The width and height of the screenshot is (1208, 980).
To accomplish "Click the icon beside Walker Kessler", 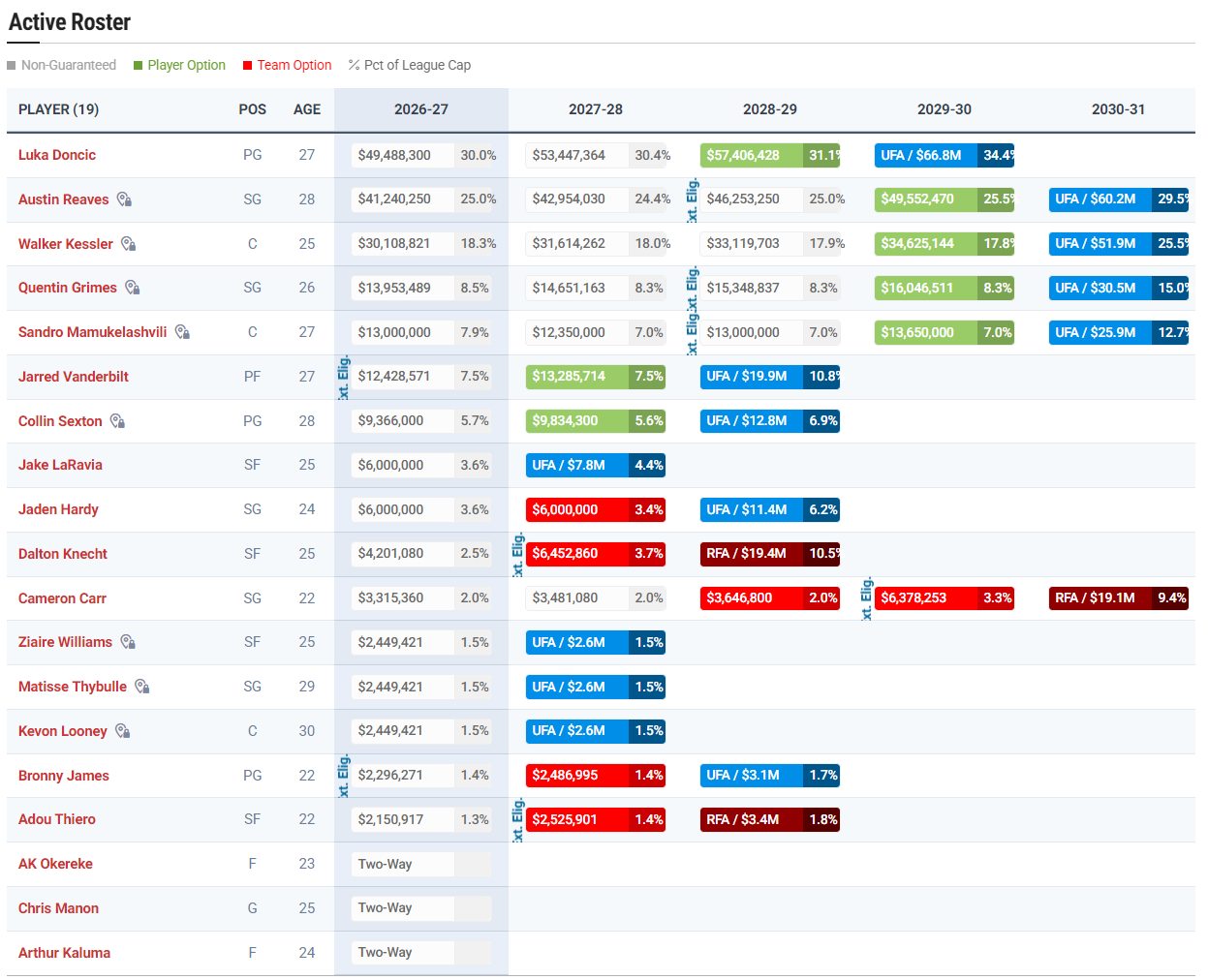I will (129, 244).
